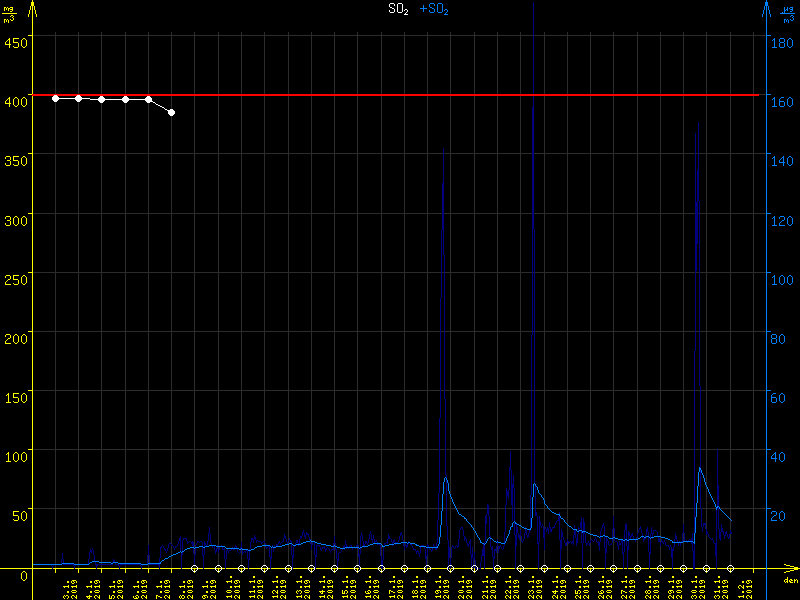Click the 100 tick on left axis
This screenshot has width=800, height=600.
[x=16, y=456]
